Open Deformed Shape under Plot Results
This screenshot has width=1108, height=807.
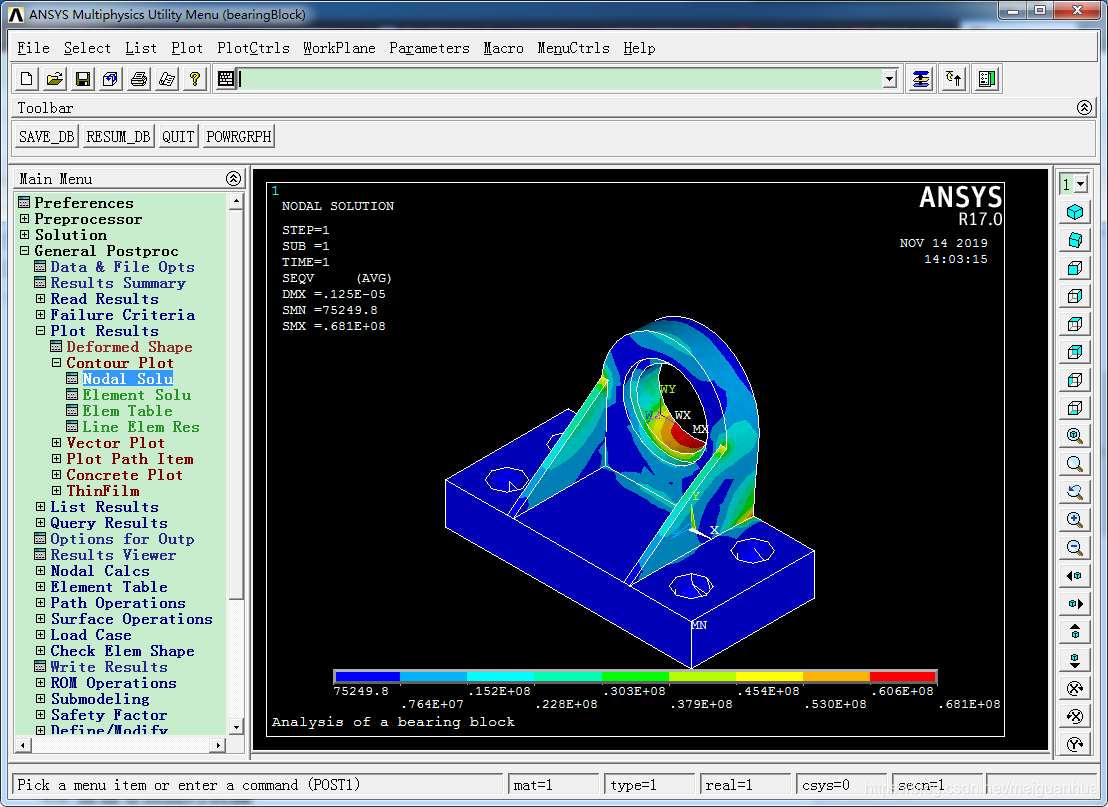(129, 347)
